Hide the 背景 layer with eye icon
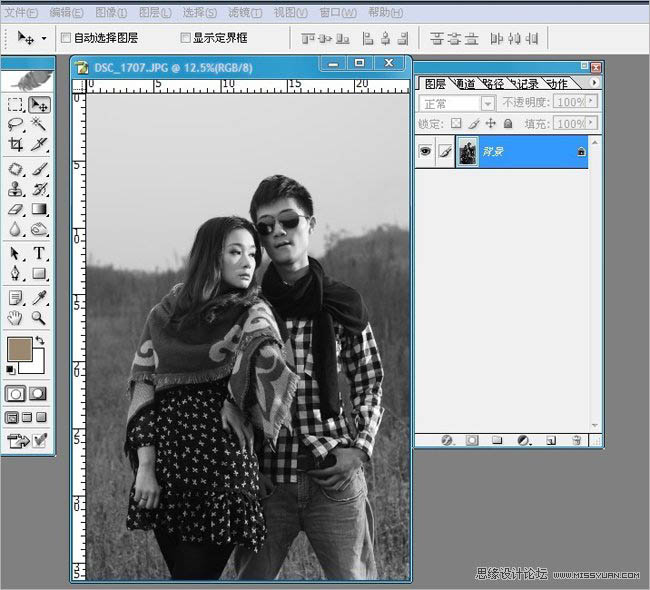This screenshot has width=650, height=590. pyautogui.click(x=425, y=151)
